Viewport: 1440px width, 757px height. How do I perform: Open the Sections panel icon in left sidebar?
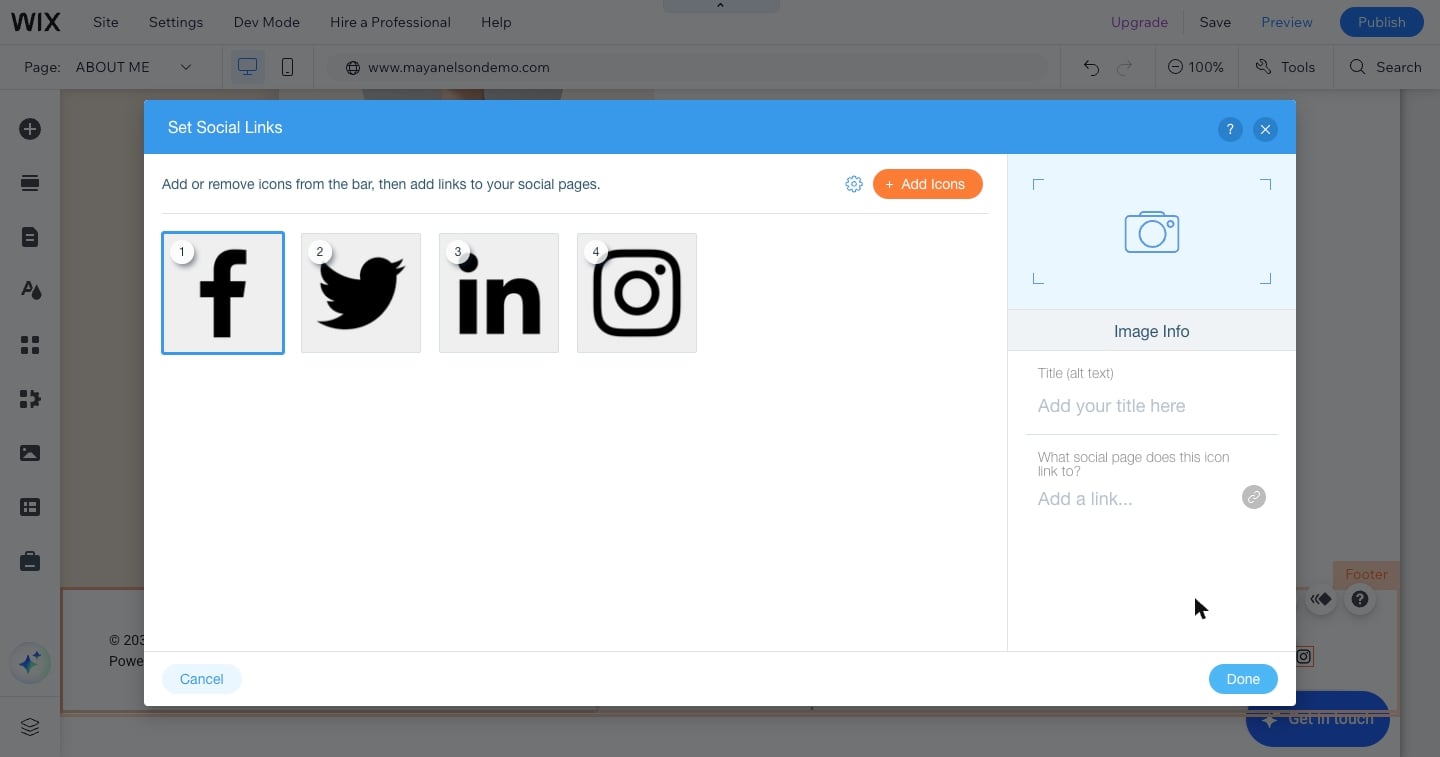[30, 183]
